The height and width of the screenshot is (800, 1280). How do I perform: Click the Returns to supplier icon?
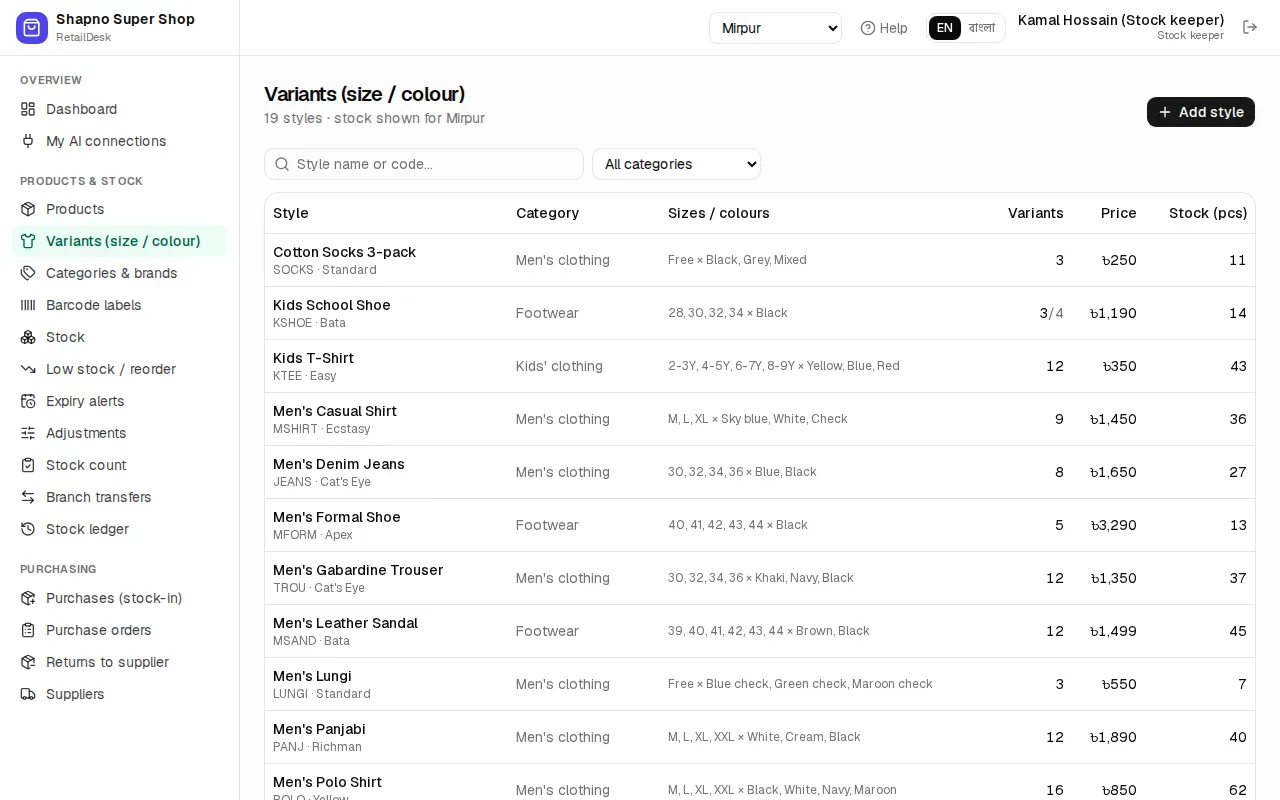[x=28, y=662]
